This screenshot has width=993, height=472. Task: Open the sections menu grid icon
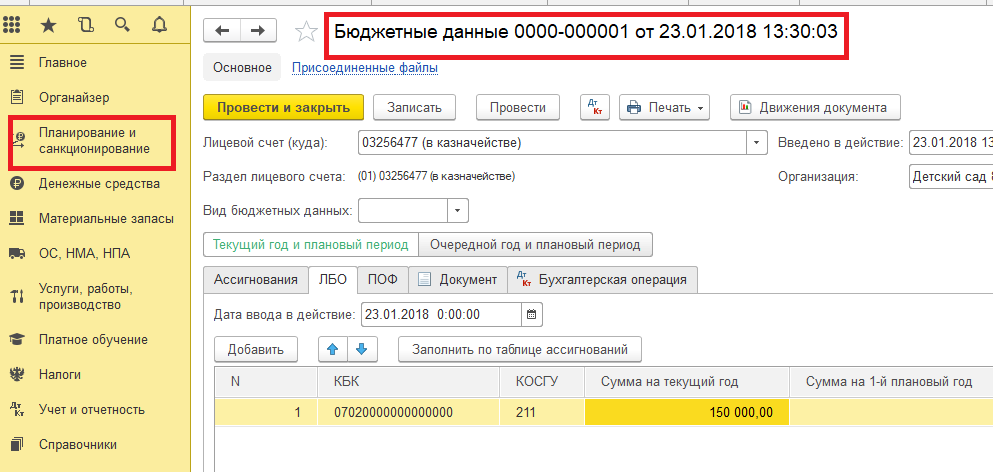click(16, 23)
